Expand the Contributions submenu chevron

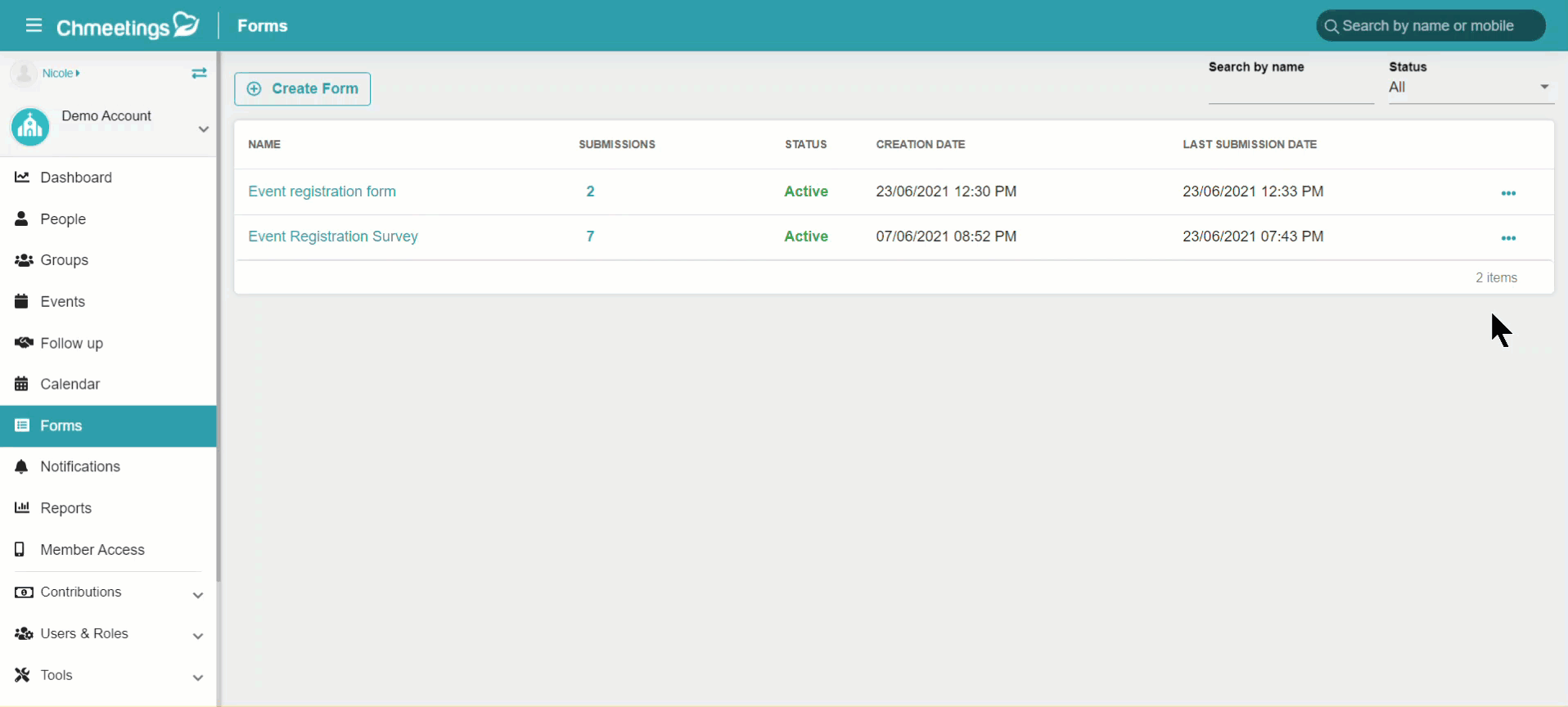pos(198,595)
